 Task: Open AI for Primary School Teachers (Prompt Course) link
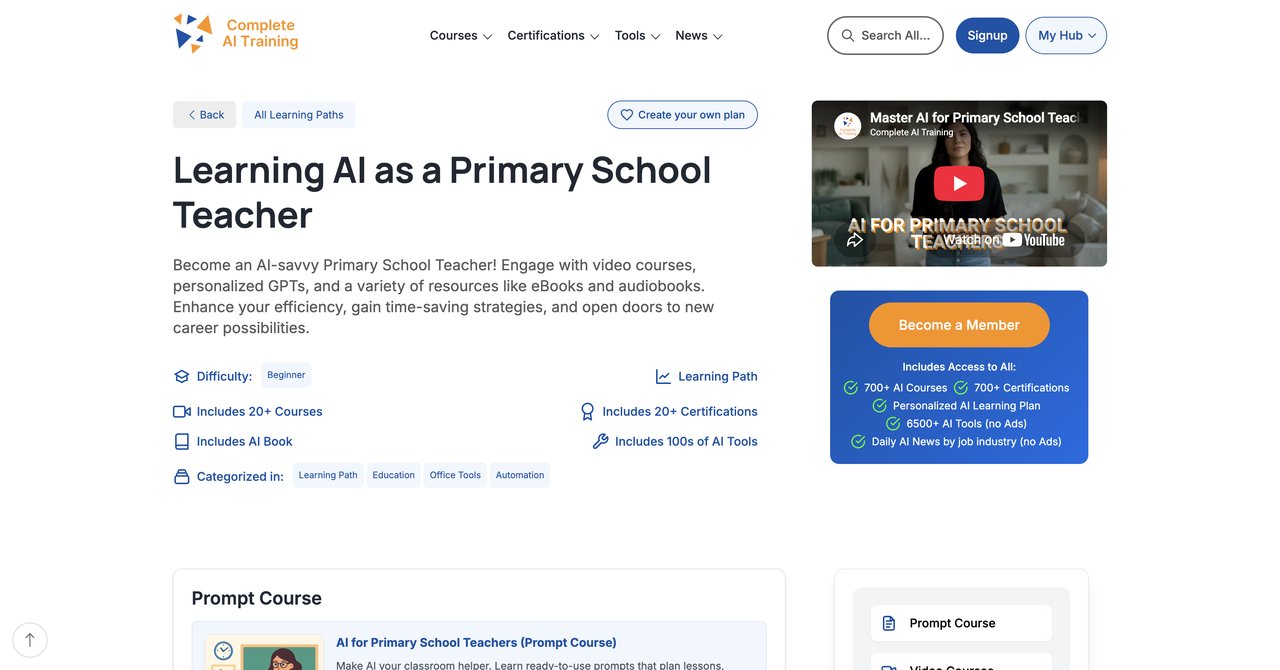[476, 643]
